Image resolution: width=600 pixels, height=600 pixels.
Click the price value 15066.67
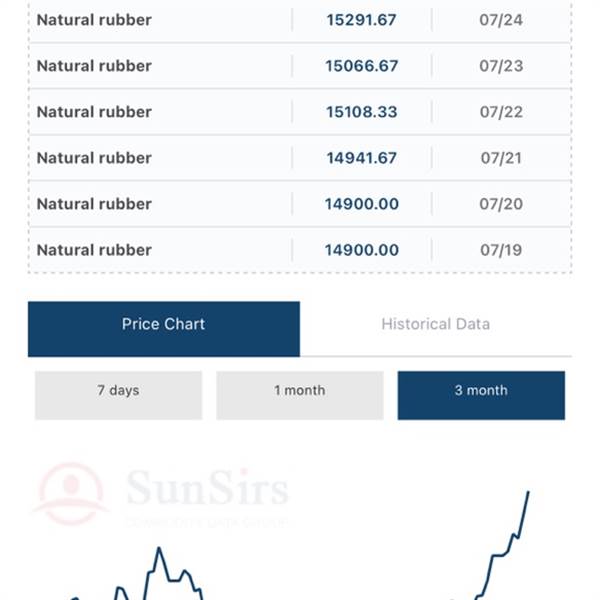362,66
